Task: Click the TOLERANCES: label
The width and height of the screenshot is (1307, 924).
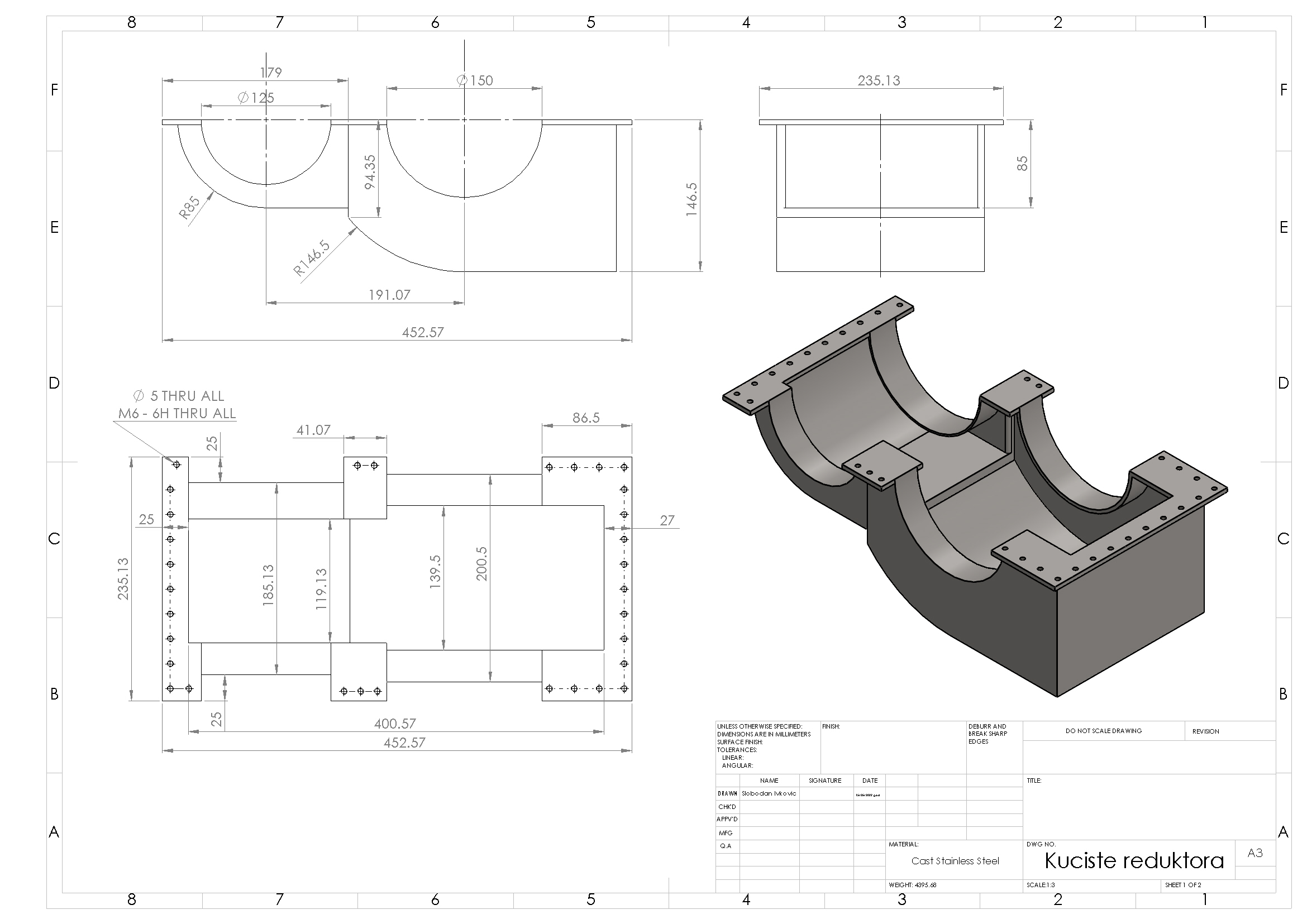Action: coord(737,750)
